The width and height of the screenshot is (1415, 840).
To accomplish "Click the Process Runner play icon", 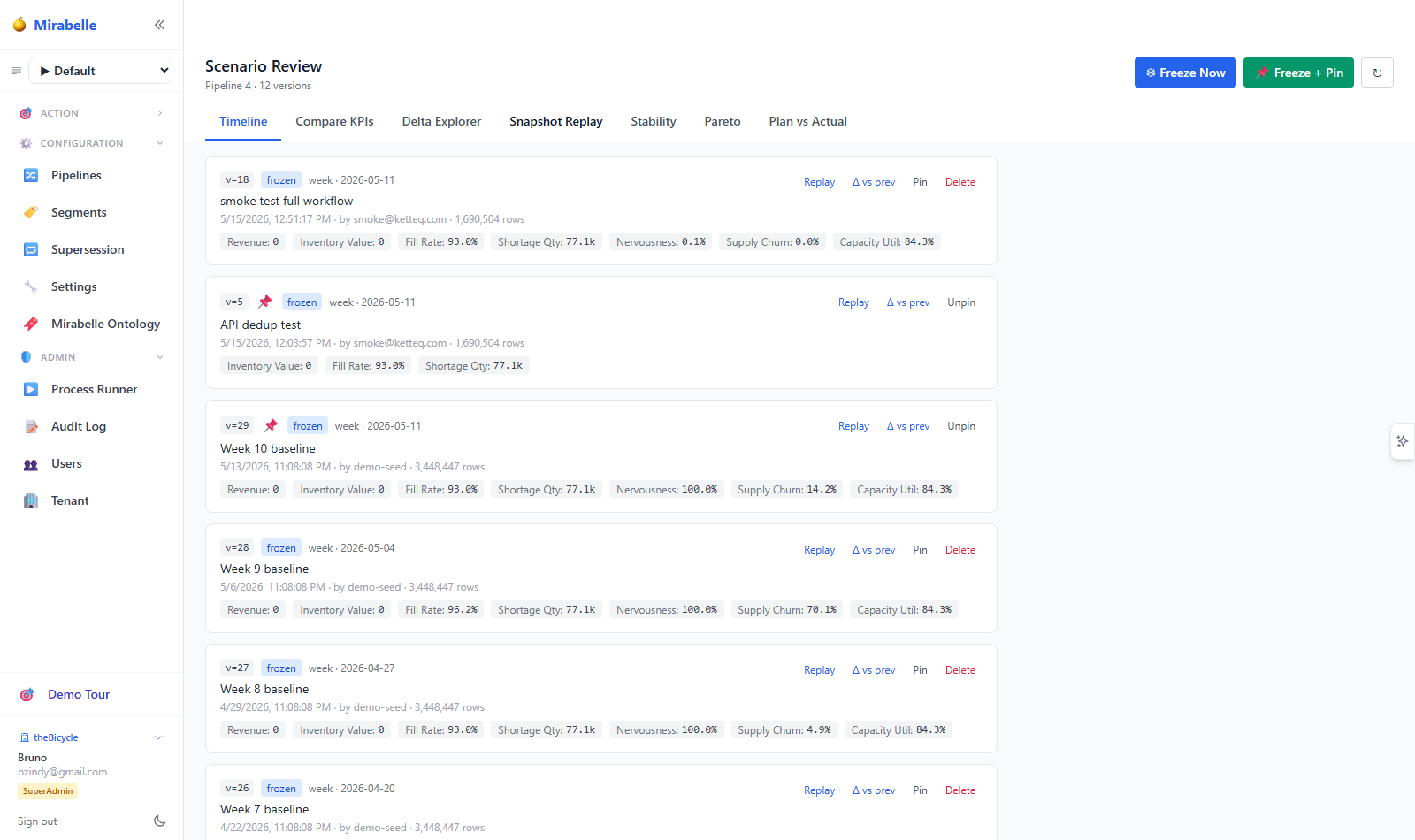I will click(31, 389).
